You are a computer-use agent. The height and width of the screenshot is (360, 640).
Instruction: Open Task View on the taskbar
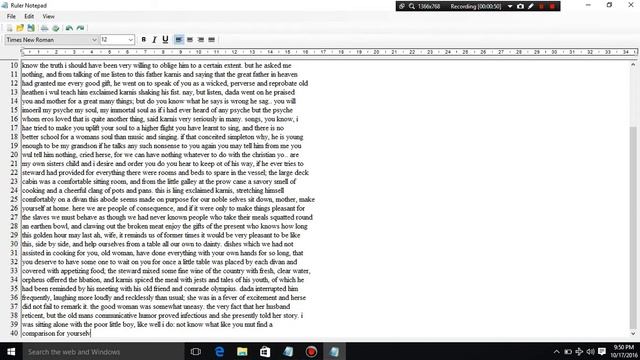click(196, 351)
